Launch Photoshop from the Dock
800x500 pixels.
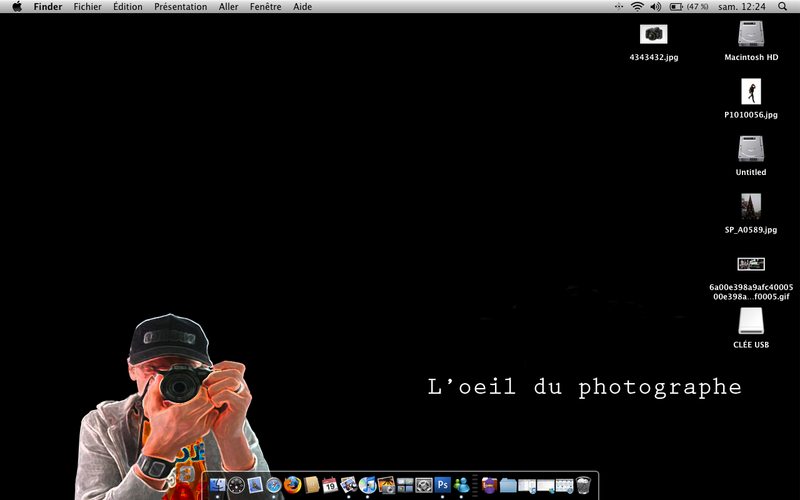(x=442, y=484)
